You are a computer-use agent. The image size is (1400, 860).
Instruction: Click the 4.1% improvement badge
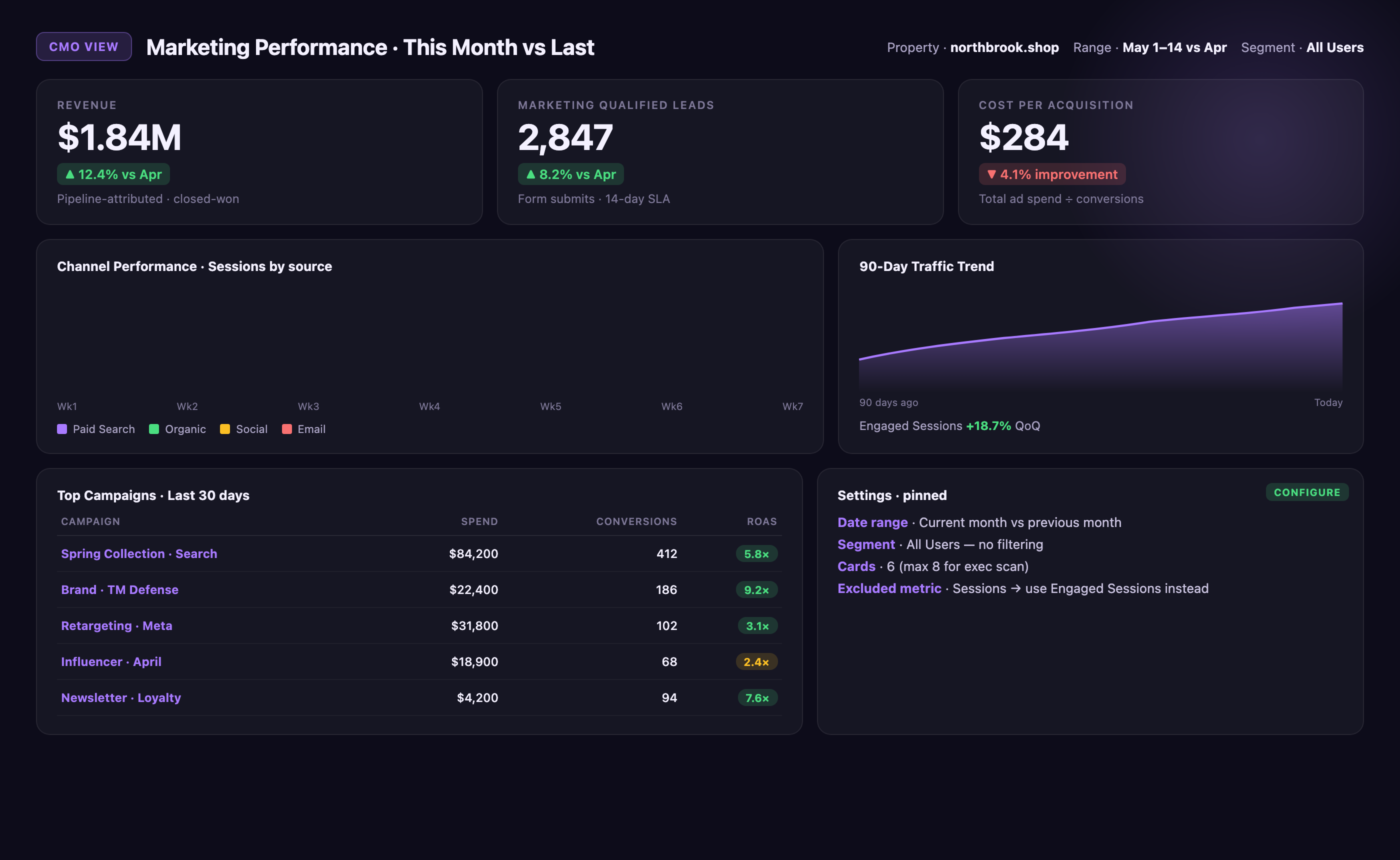point(1051,174)
